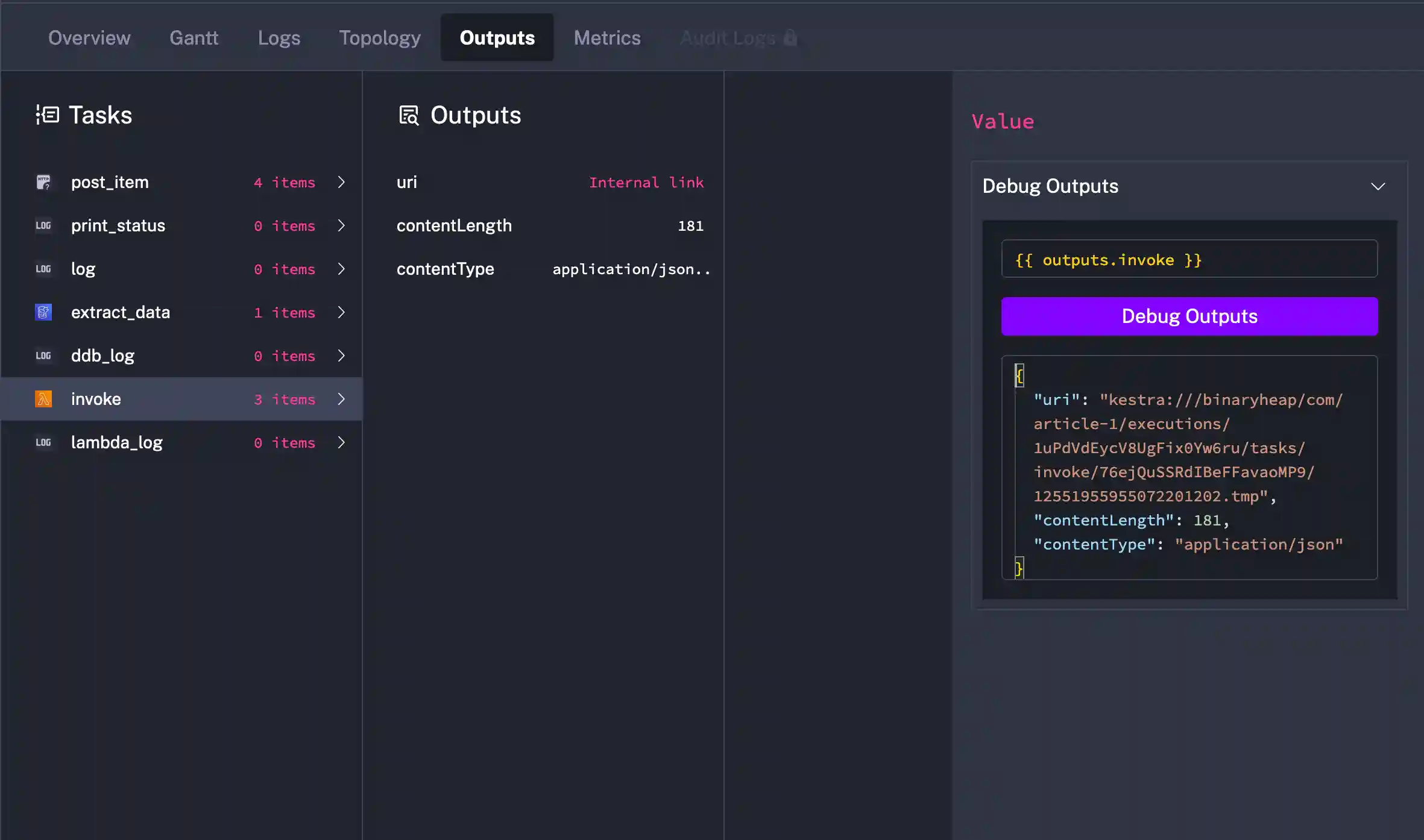Expand lambda_log row chevron
1424x840 pixels.
click(x=341, y=442)
